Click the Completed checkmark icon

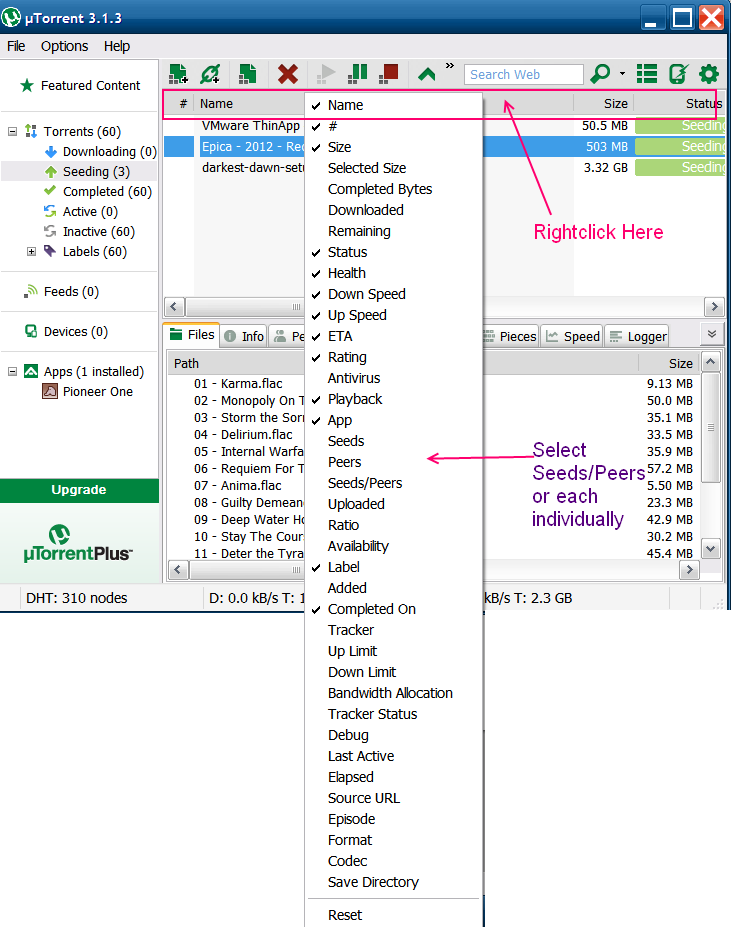[50, 191]
